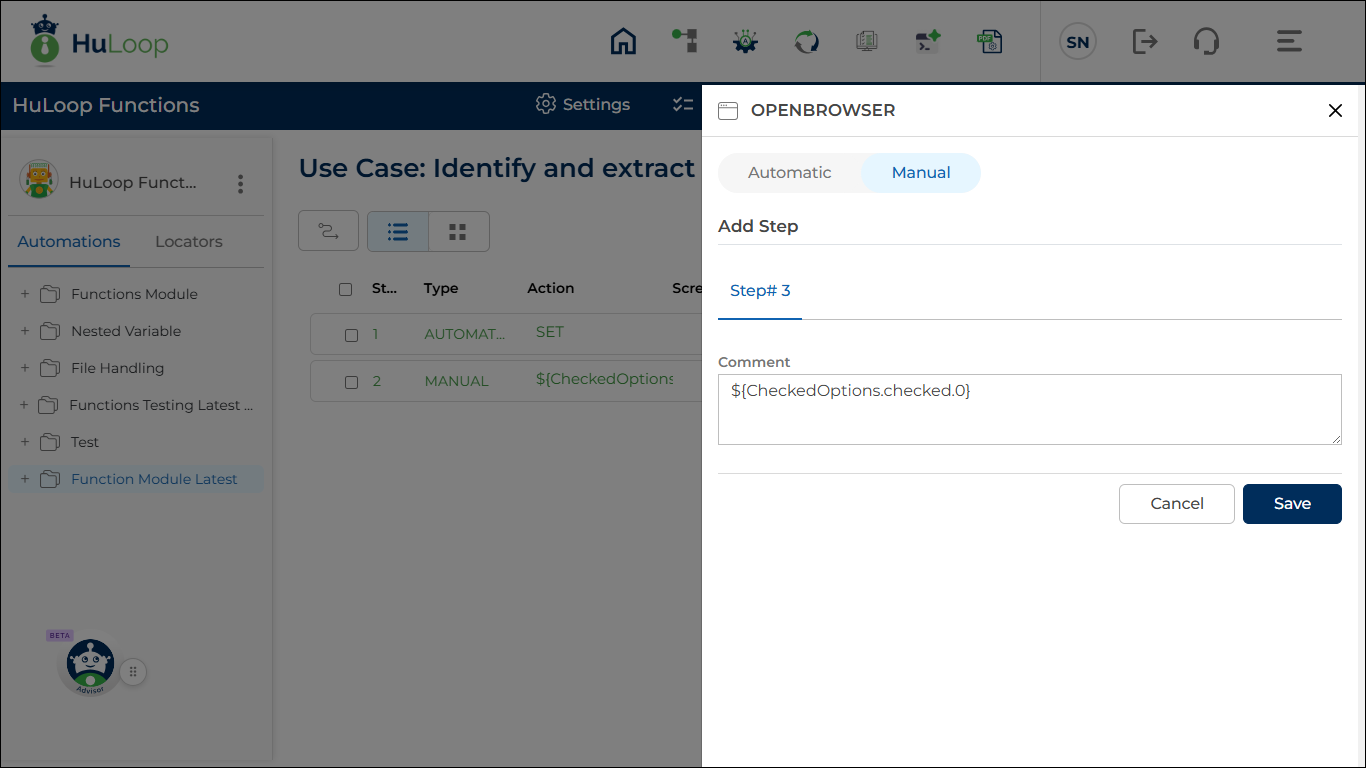Click the logout arrow icon

click(x=1144, y=42)
